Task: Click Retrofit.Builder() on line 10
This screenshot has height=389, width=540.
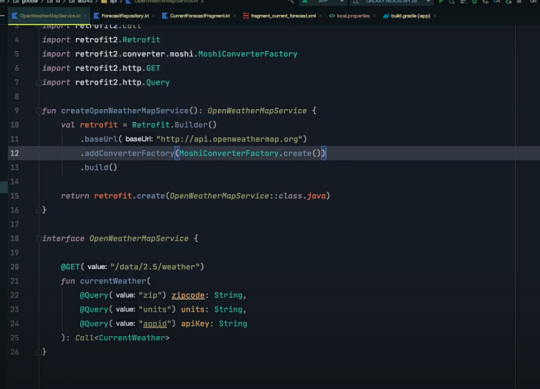Action: pyautogui.click(x=174, y=125)
